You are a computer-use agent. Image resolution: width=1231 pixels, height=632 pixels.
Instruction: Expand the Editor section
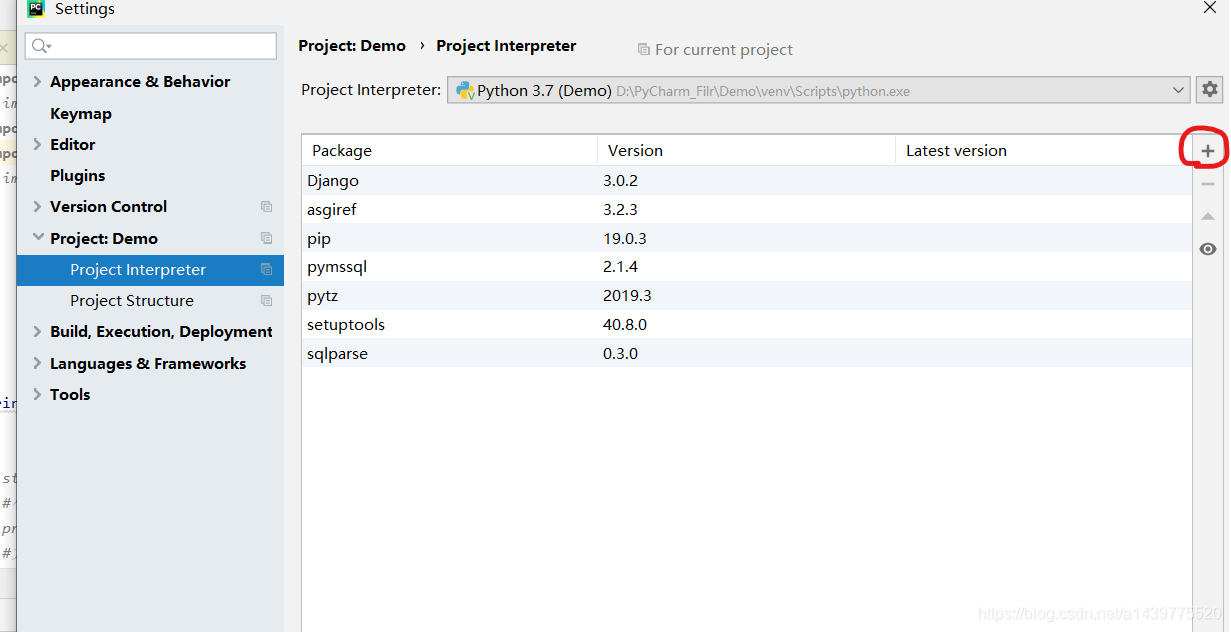(x=38, y=145)
